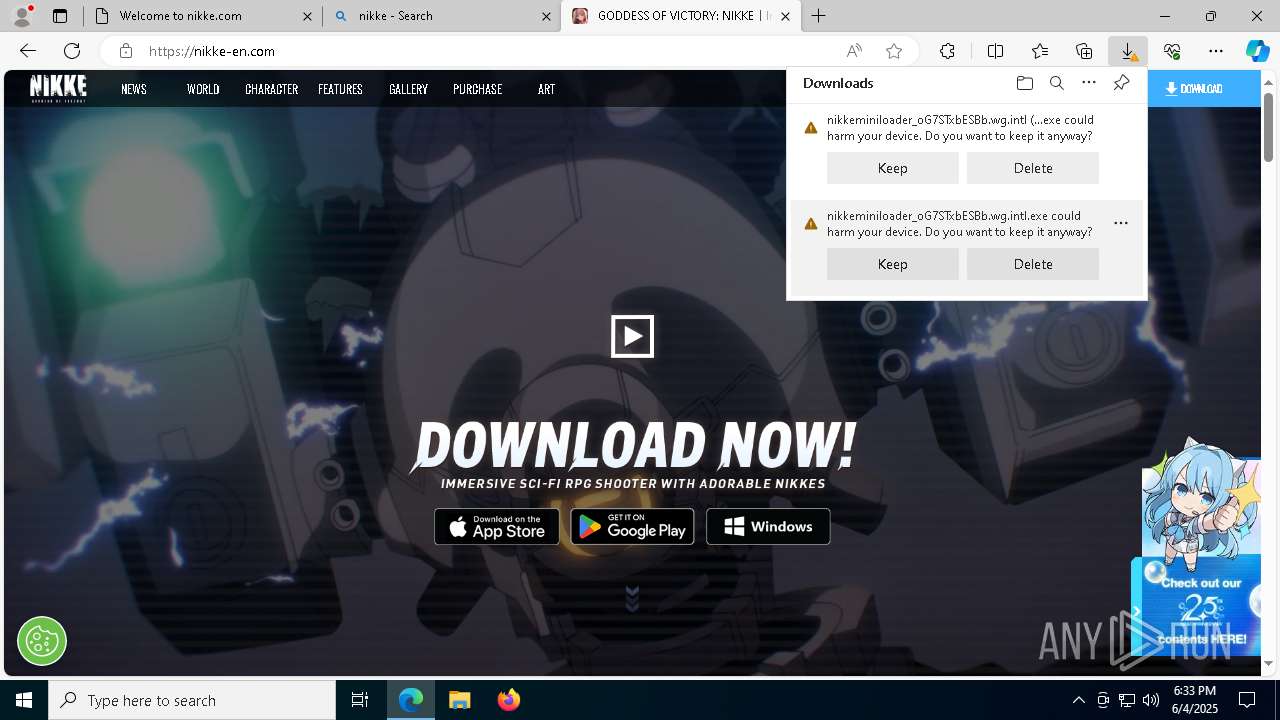The image size is (1280, 720).
Task: Open the Edge profile avatar icon
Action: (x=21, y=16)
